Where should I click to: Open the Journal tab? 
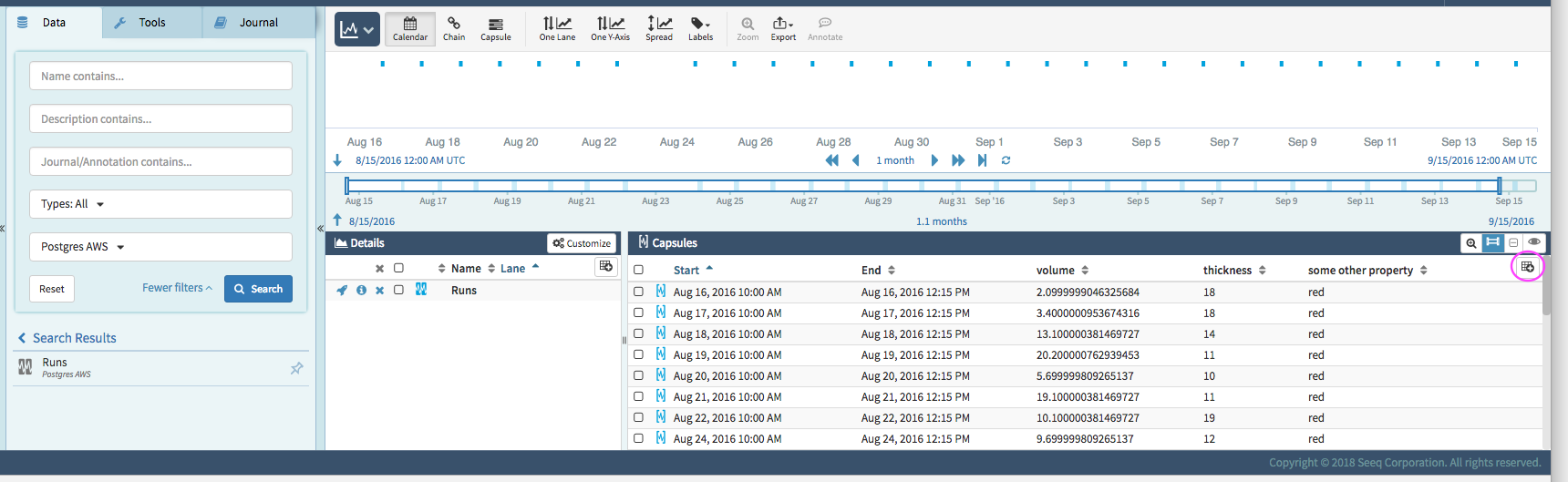point(258,23)
